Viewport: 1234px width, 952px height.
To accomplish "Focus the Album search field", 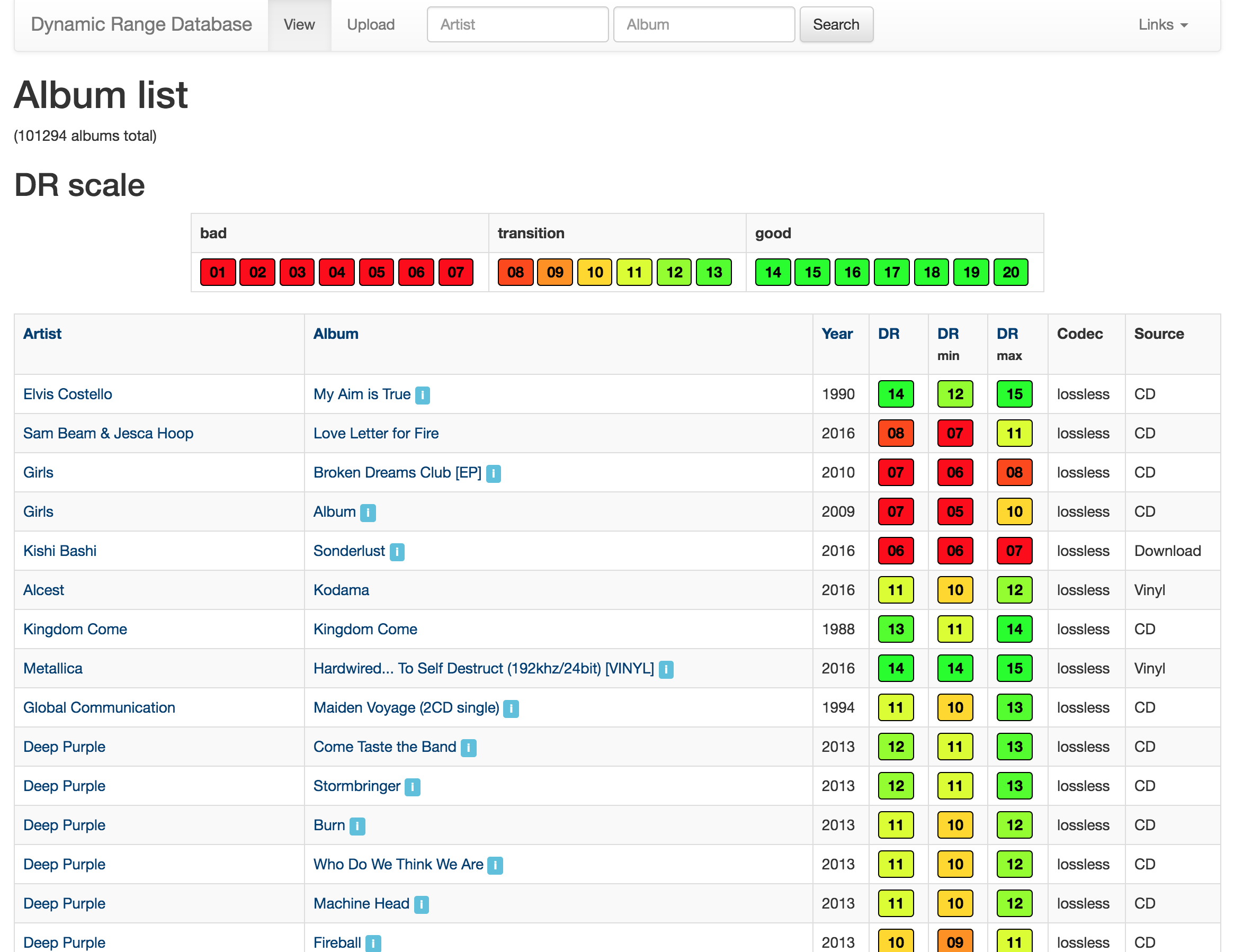I will click(704, 25).
